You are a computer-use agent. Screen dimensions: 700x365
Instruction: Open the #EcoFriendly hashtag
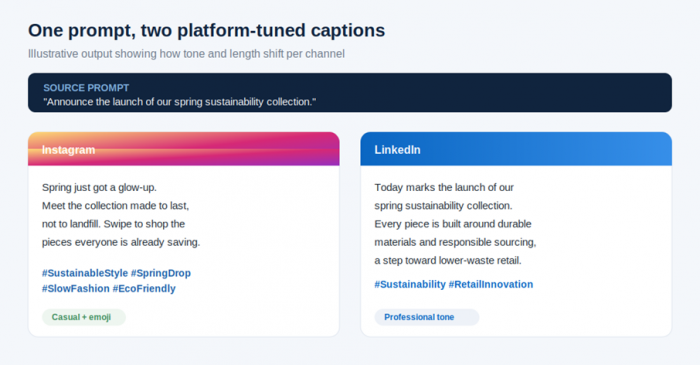click(x=144, y=289)
